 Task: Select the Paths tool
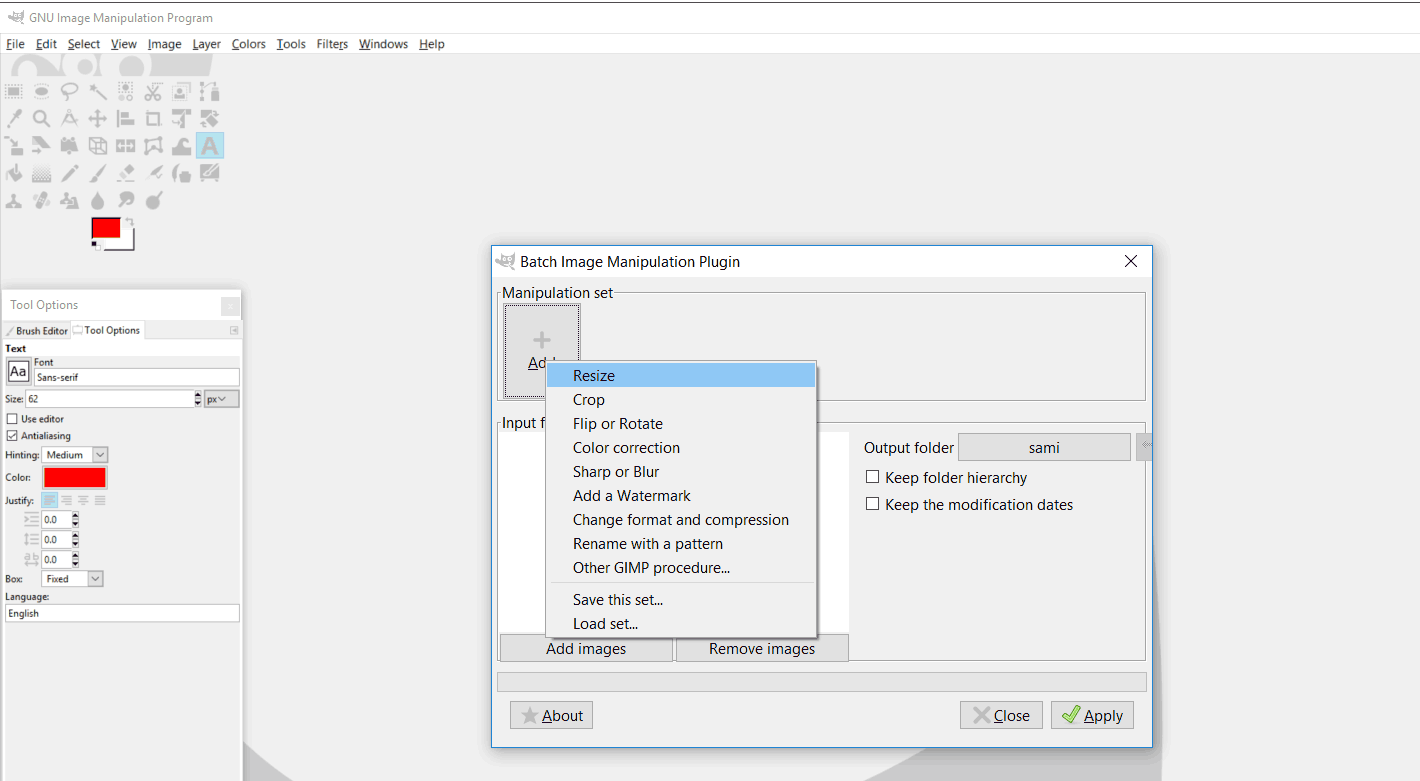[x=209, y=92]
